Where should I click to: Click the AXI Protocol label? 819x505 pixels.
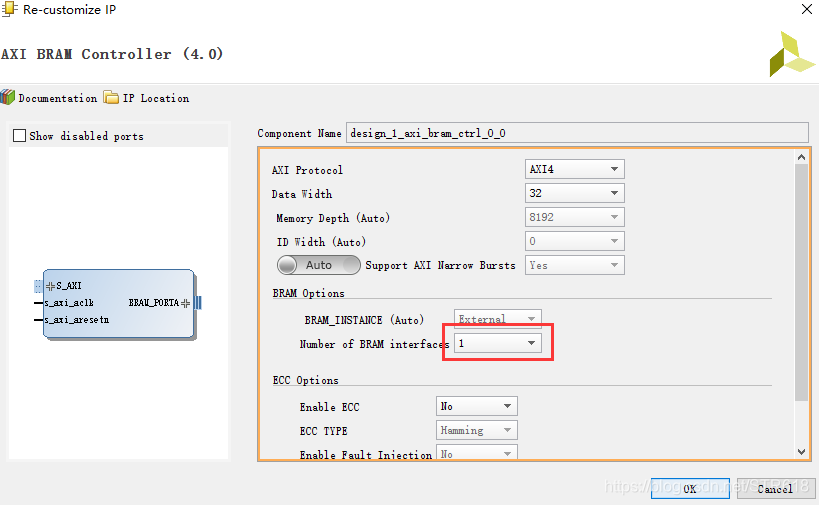point(307,170)
